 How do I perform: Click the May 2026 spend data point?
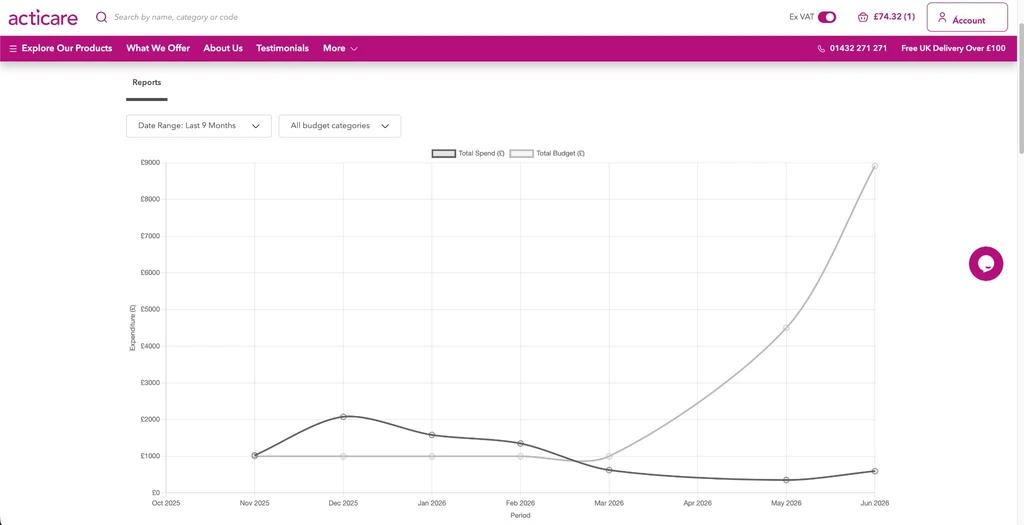(786, 480)
